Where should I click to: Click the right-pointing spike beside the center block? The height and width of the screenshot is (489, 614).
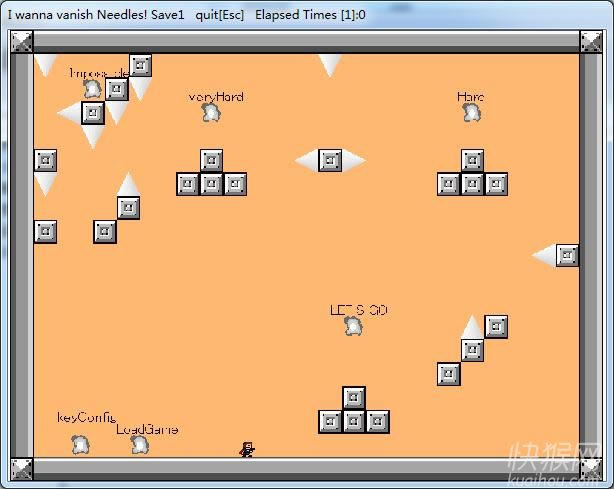(353, 160)
